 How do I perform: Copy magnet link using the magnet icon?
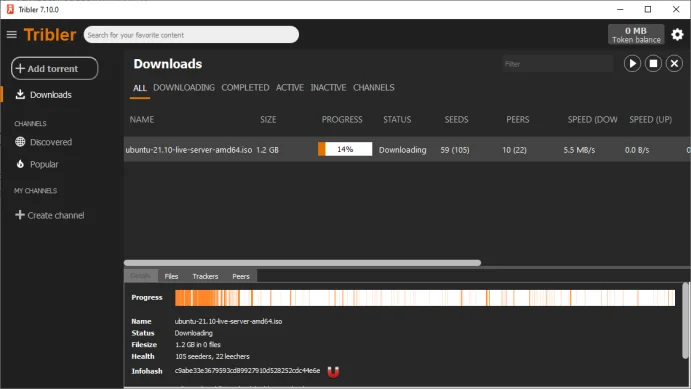point(333,372)
